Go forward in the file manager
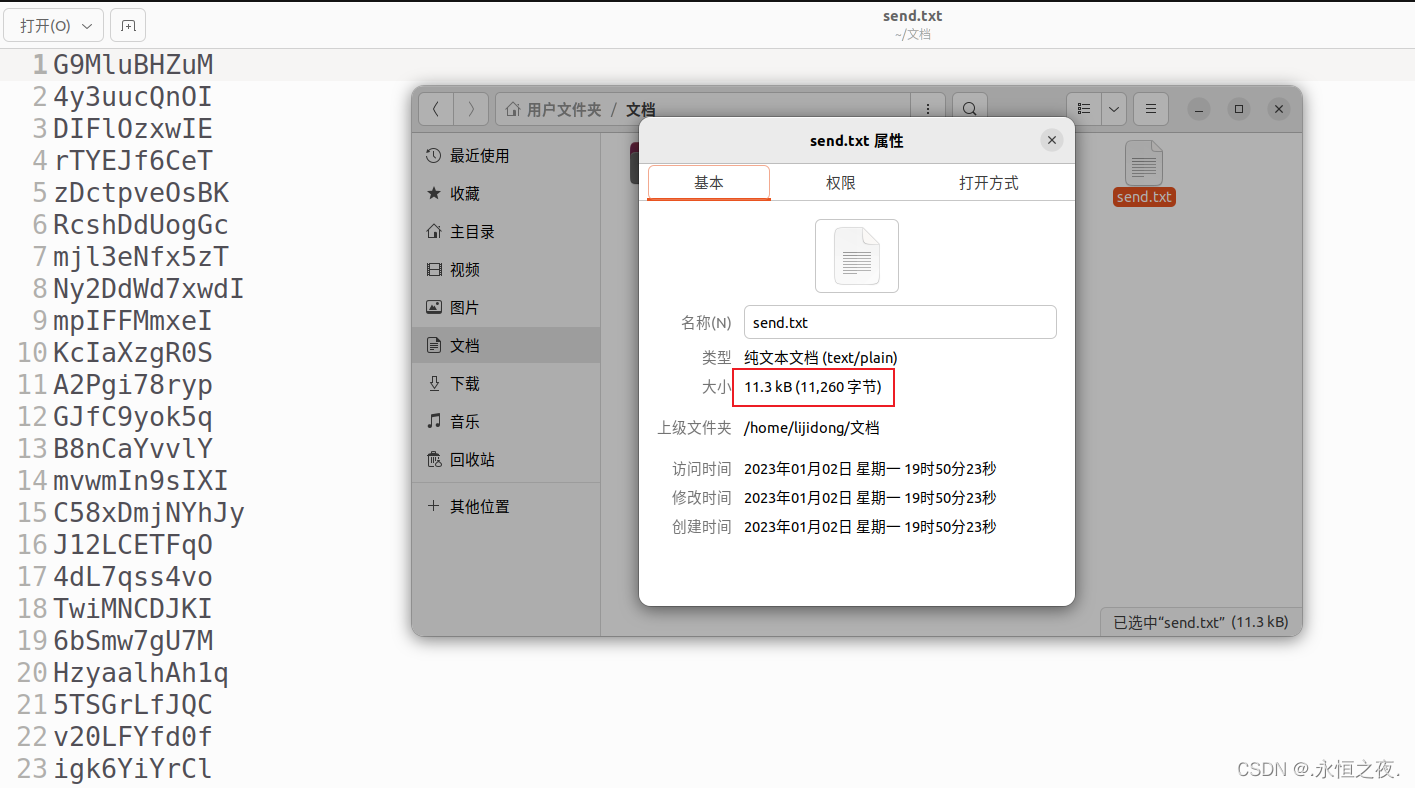This screenshot has height=788, width=1415. coord(472,109)
